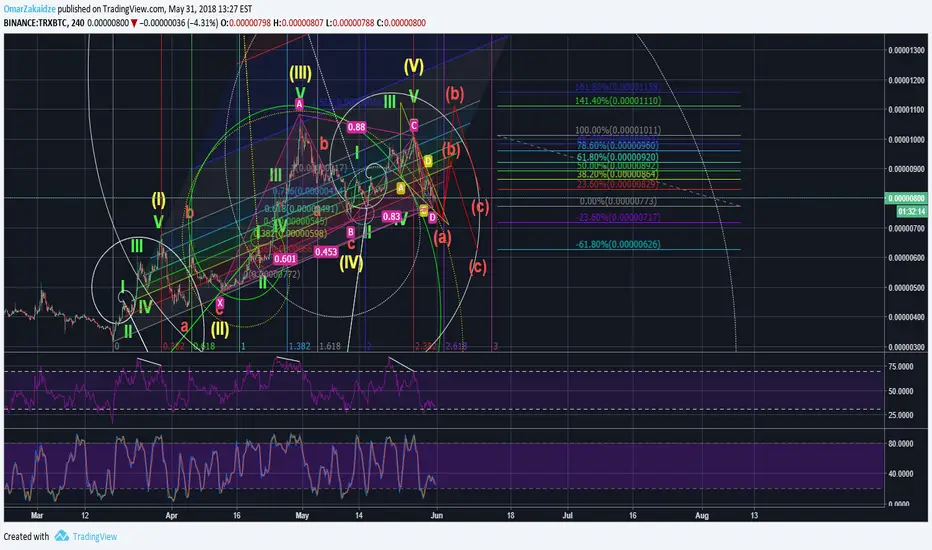Select the 61.80%(0.00000920) Fibonacci level label
932x550 pixels.
pos(618,158)
